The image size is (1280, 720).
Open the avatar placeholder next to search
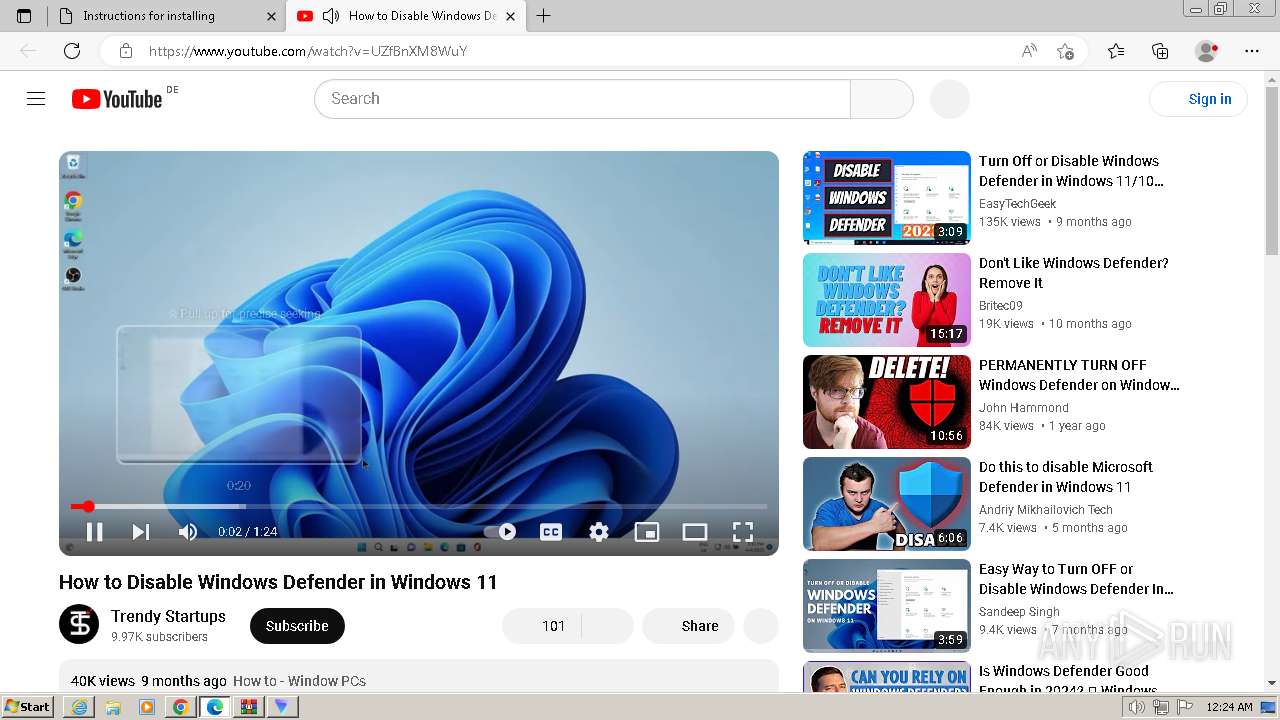pyautogui.click(x=950, y=99)
